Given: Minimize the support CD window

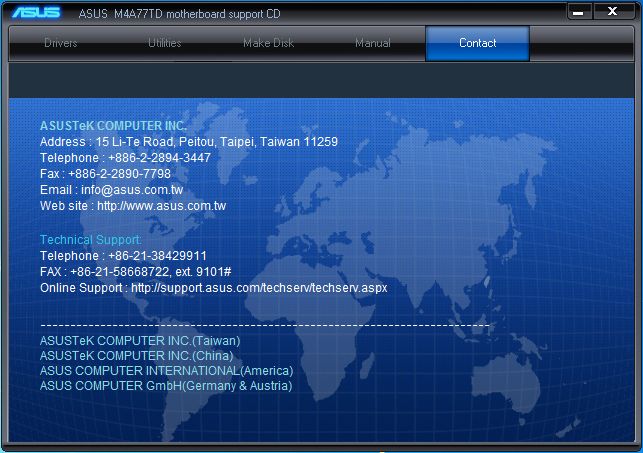Looking at the screenshot, I should pyautogui.click(x=579, y=11).
